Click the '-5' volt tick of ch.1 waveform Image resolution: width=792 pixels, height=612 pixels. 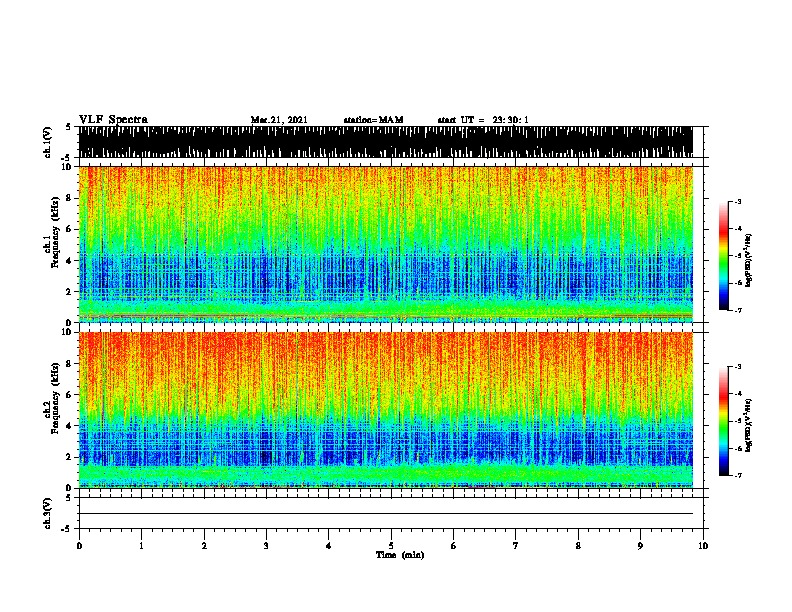66,158
